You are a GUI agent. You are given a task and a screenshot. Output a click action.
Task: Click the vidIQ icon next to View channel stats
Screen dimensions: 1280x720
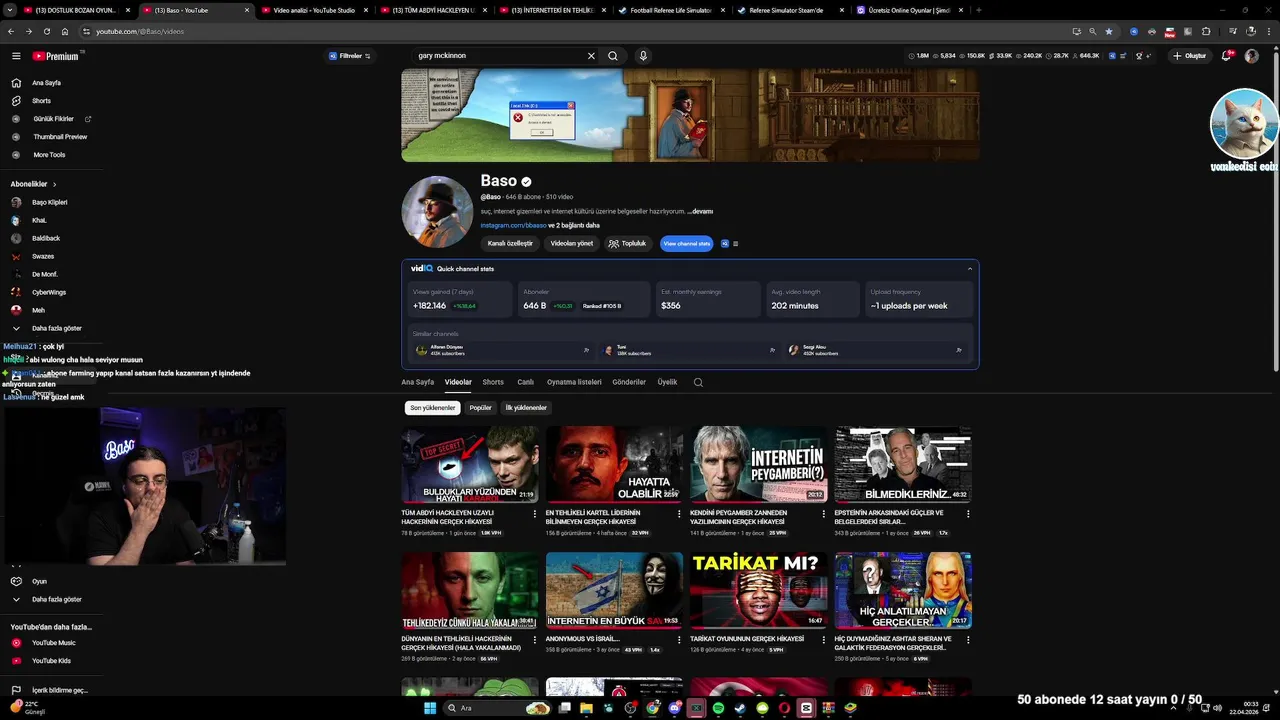pyautogui.click(x=725, y=243)
